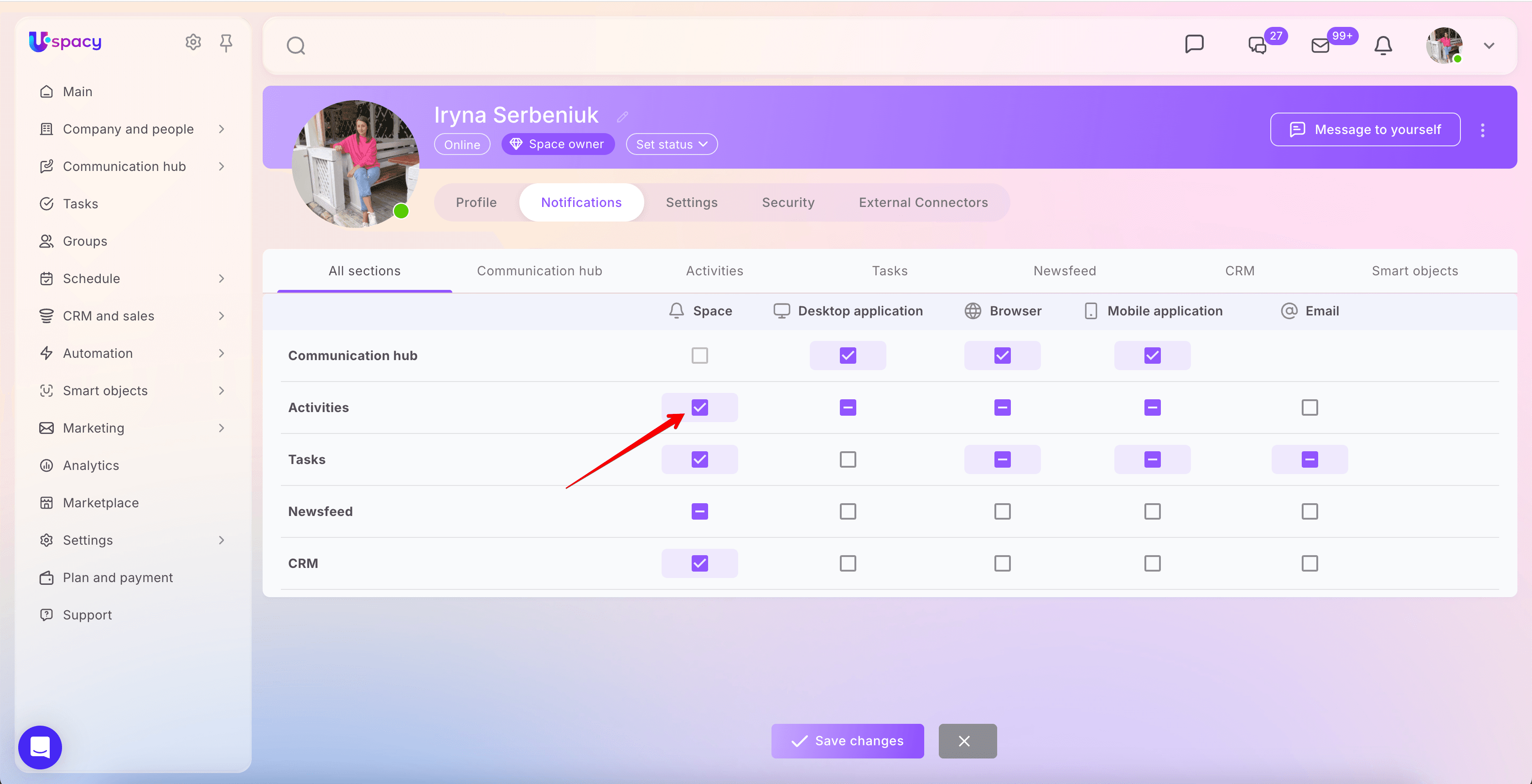1532x784 pixels.
Task: Click the pencil icon next to Iryna Serbeniuk
Action: [x=622, y=117]
